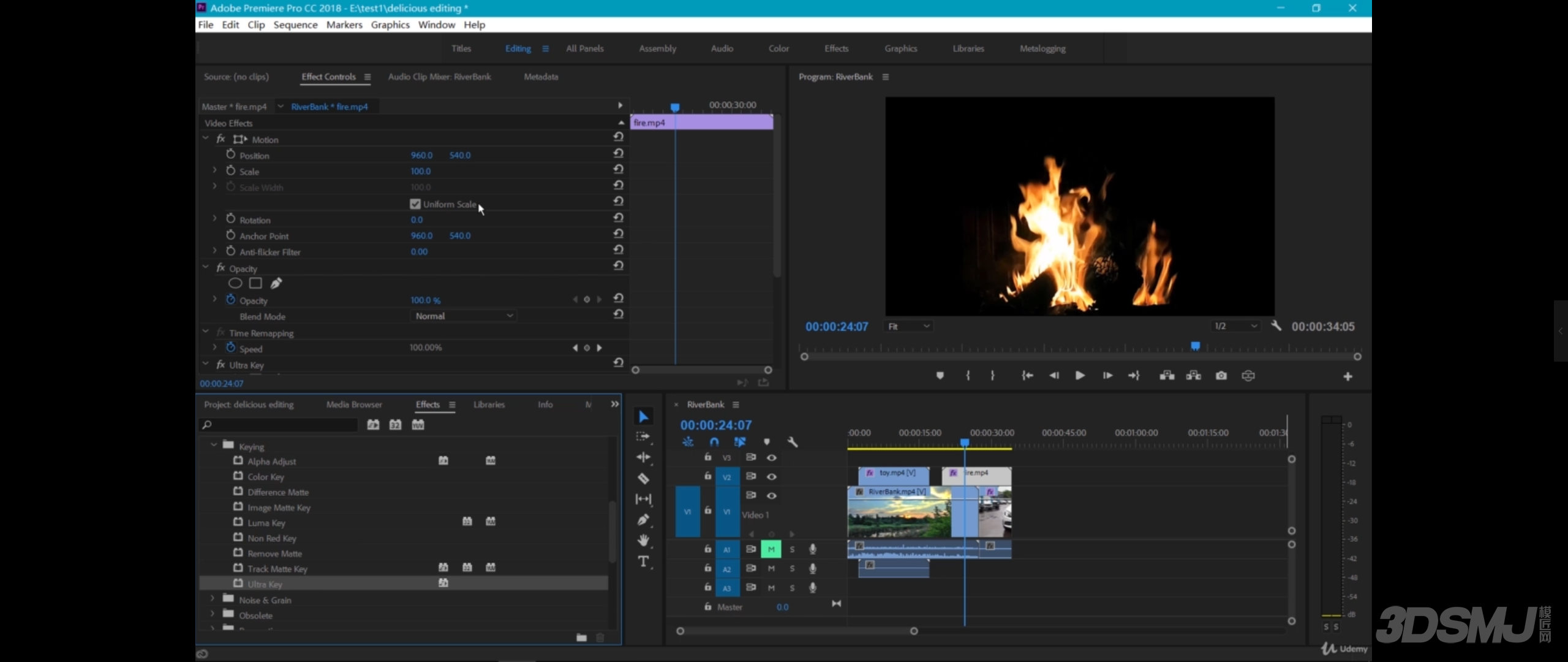Click Lift button in Program monitor

pos(1167,376)
